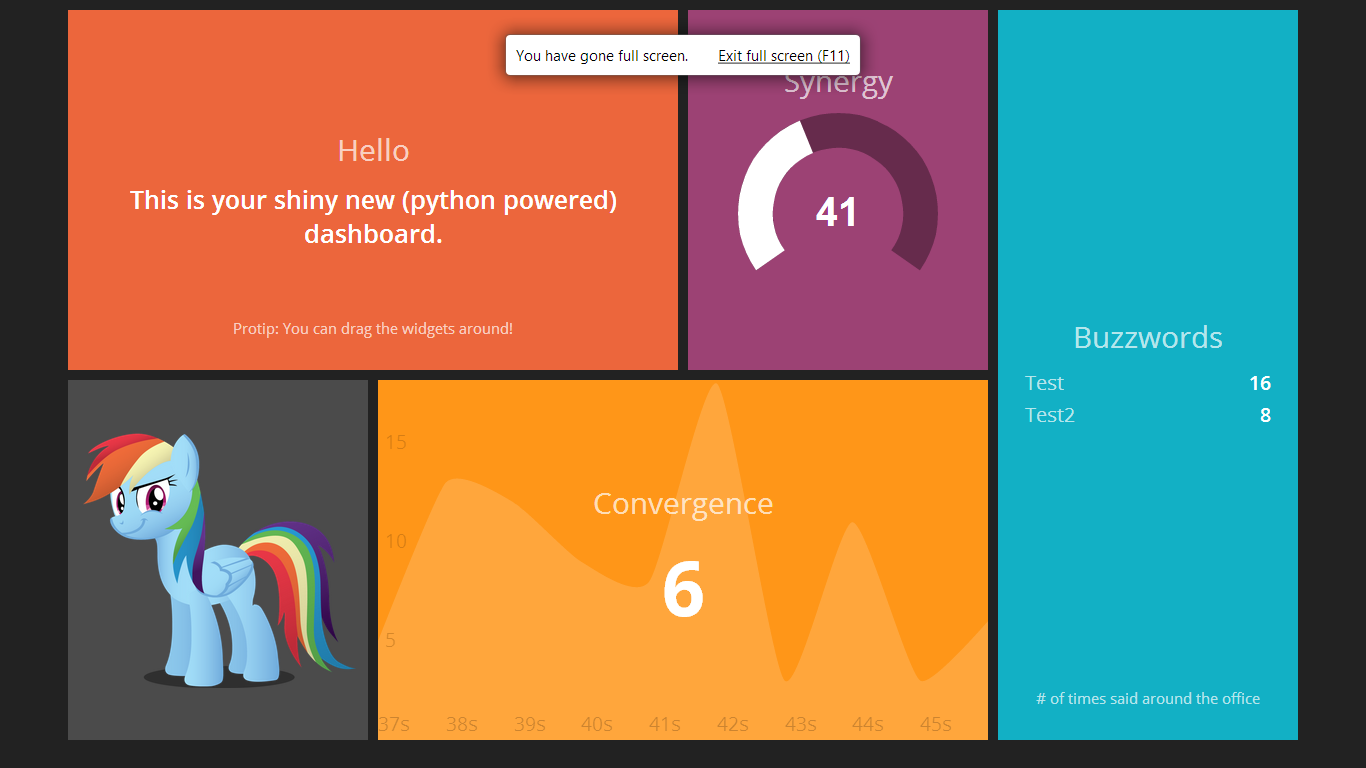Click the Convergence graph title
Screen dimensions: 1366x768
(x=683, y=503)
